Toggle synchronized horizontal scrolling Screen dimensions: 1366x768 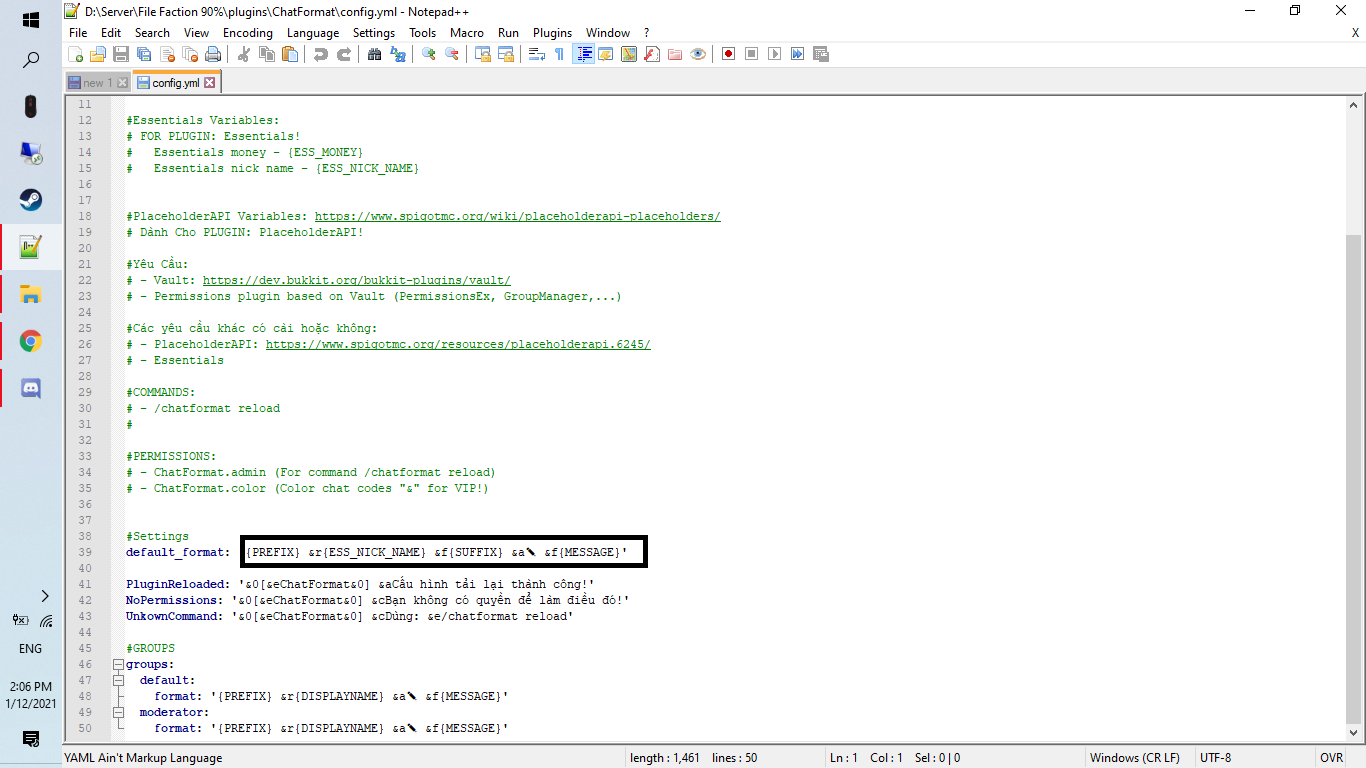(x=506, y=54)
